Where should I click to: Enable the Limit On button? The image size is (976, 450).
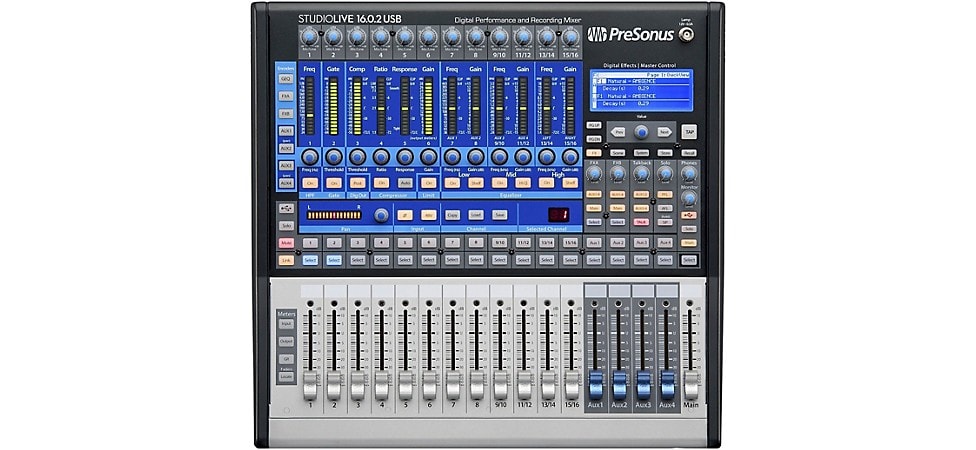(x=428, y=183)
